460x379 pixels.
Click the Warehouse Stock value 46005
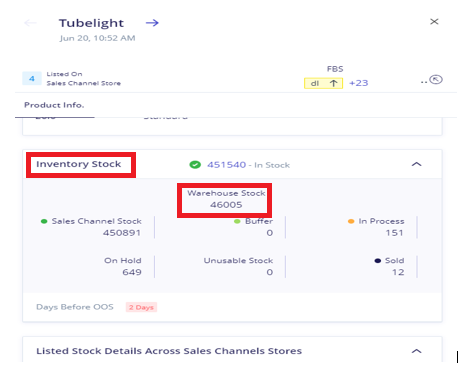226,205
